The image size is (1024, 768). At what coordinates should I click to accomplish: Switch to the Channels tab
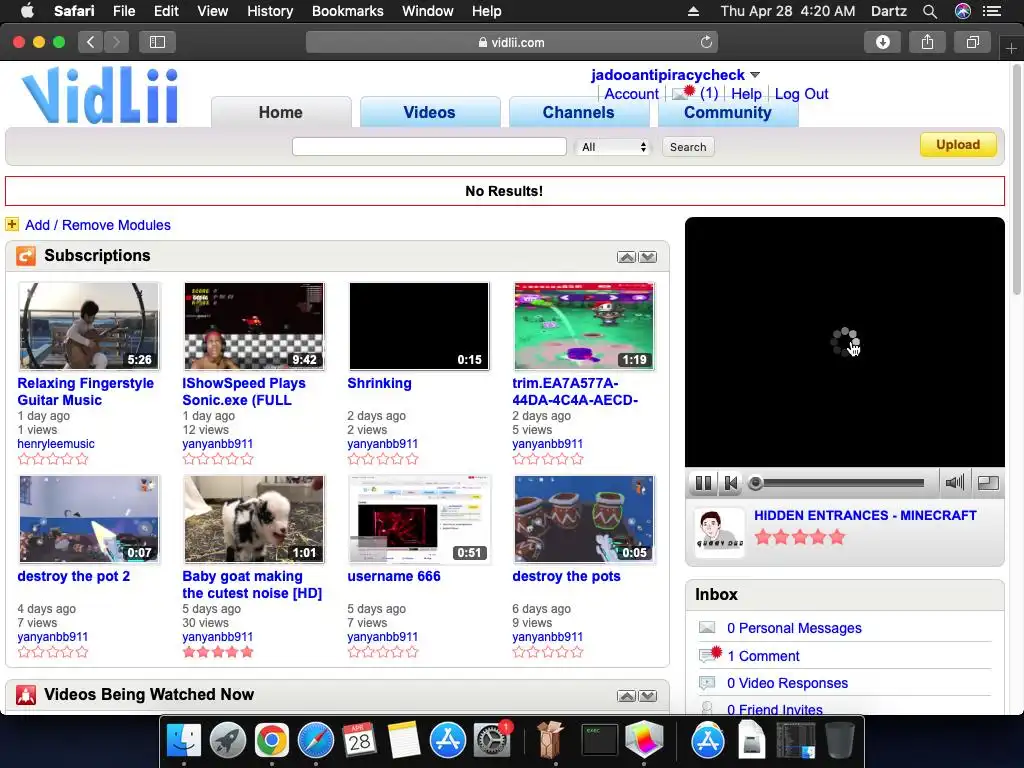click(579, 112)
